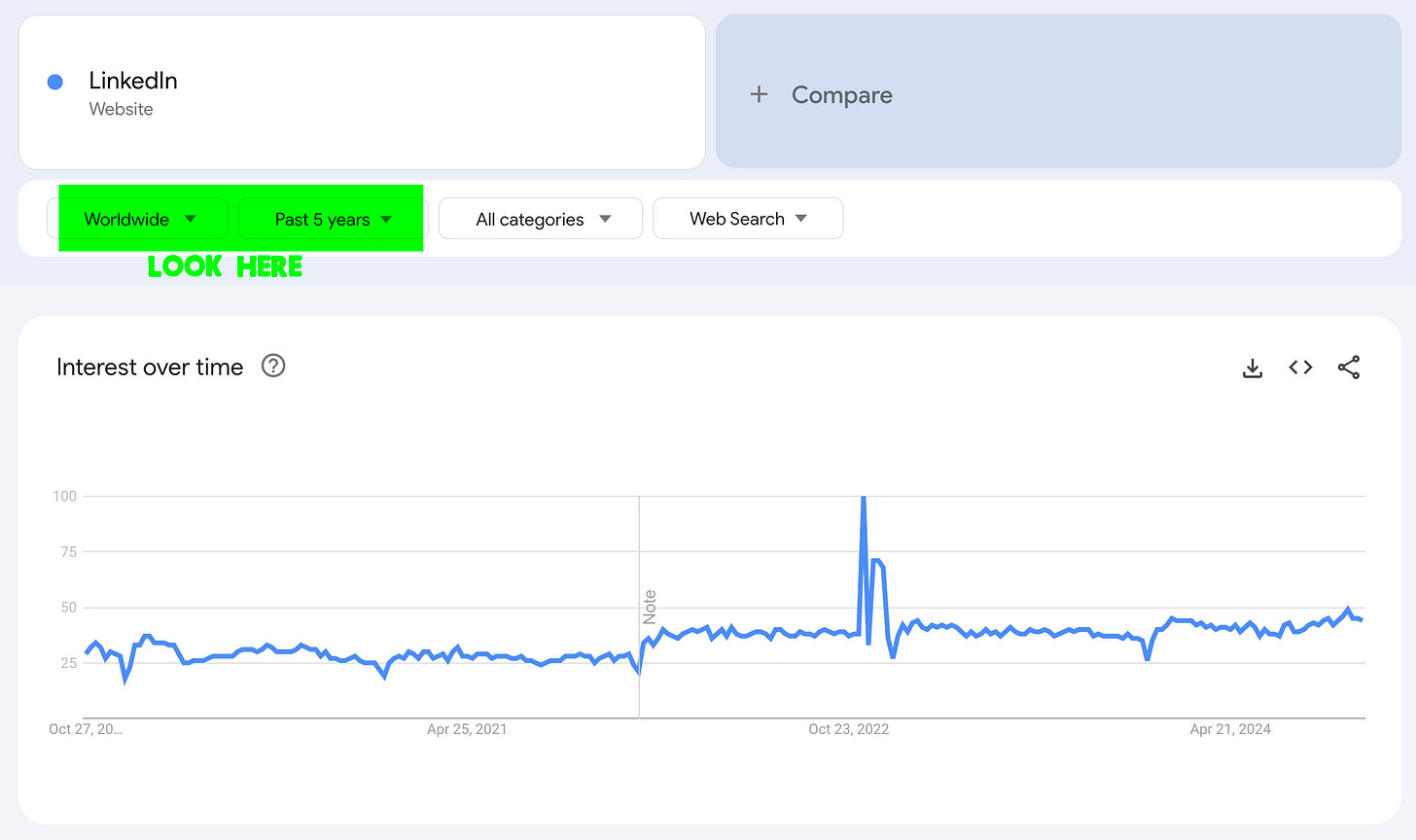
Task: Share the Interest over time chart
Action: pyautogui.click(x=1349, y=367)
